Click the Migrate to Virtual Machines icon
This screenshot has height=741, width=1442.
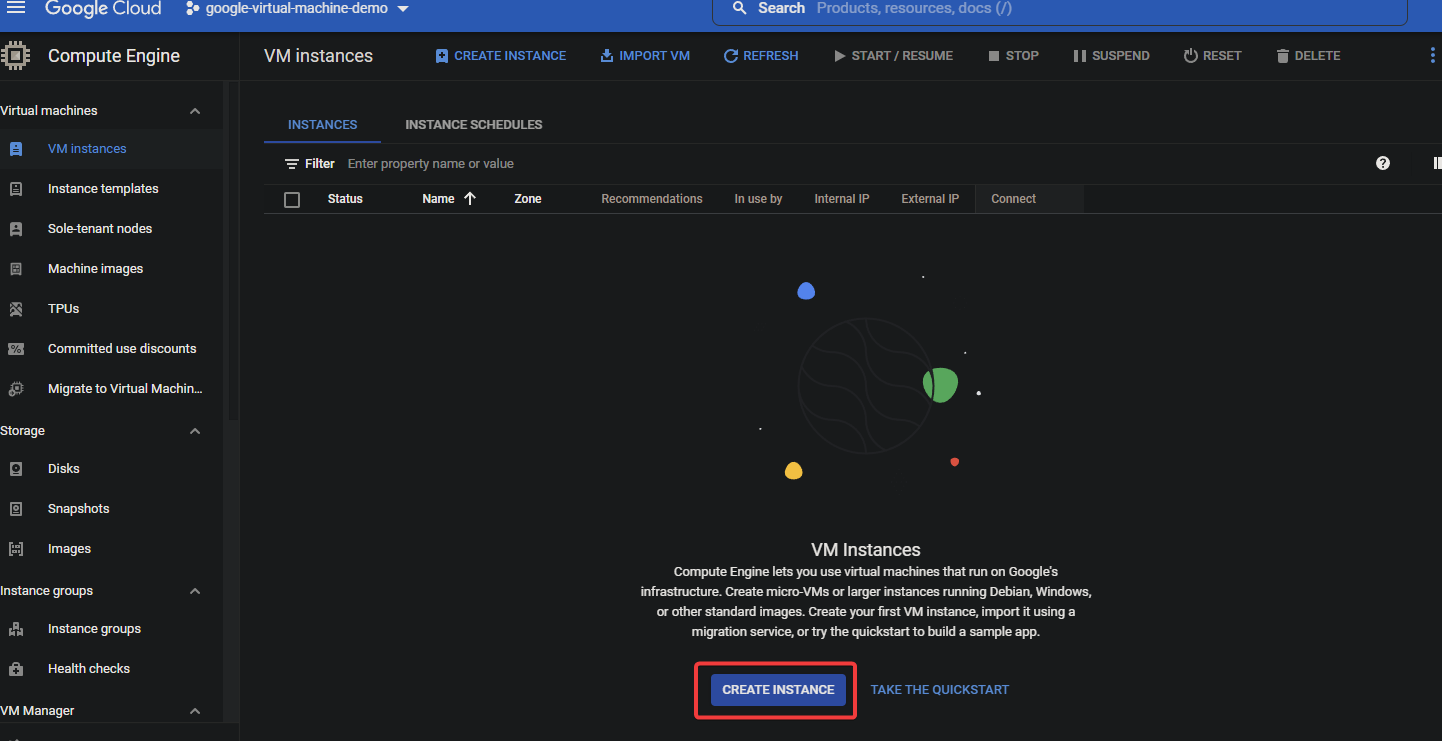point(16,389)
